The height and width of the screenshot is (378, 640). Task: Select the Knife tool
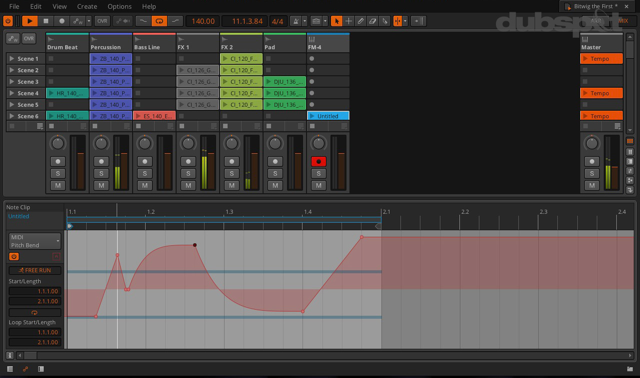pyautogui.click(x=384, y=21)
